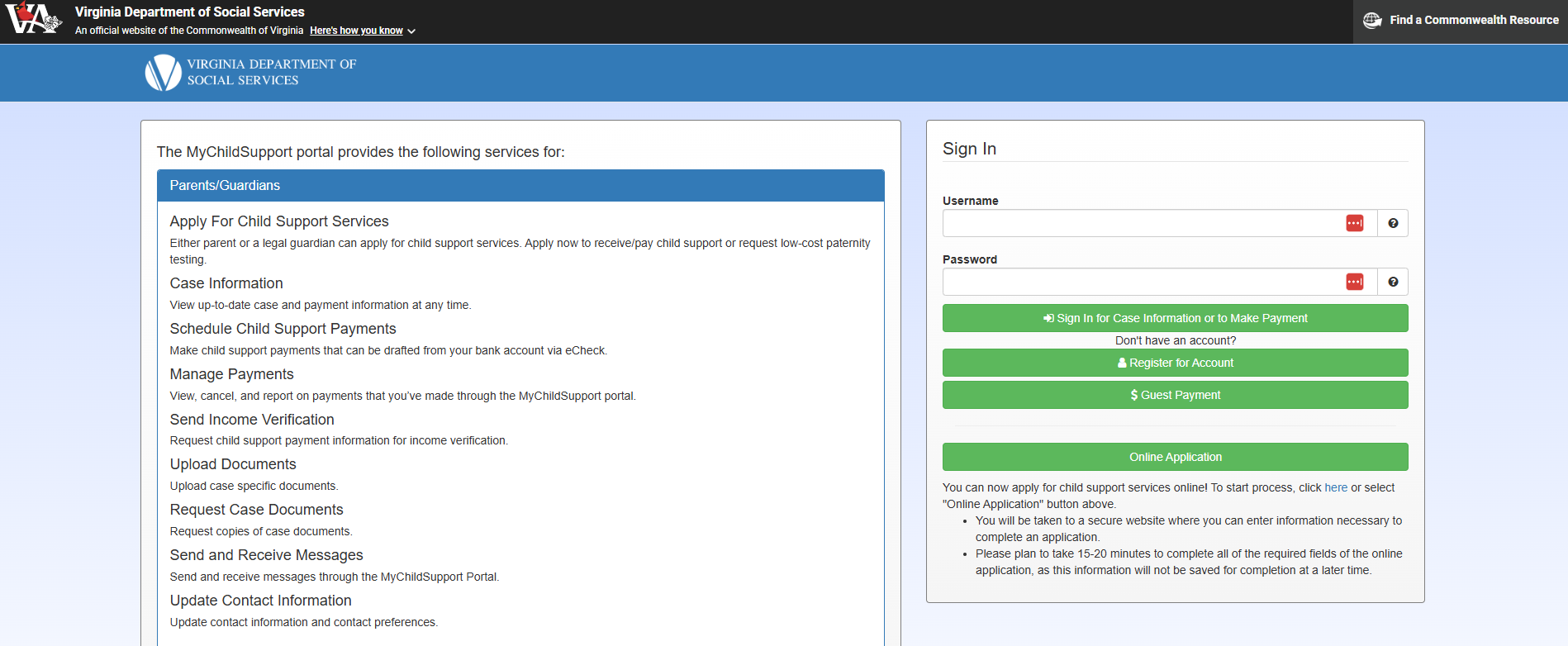This screenshot has width=1568, height=646.
Task: Click the 'Sign In' heading text
Action: click(x=969, y=149)
